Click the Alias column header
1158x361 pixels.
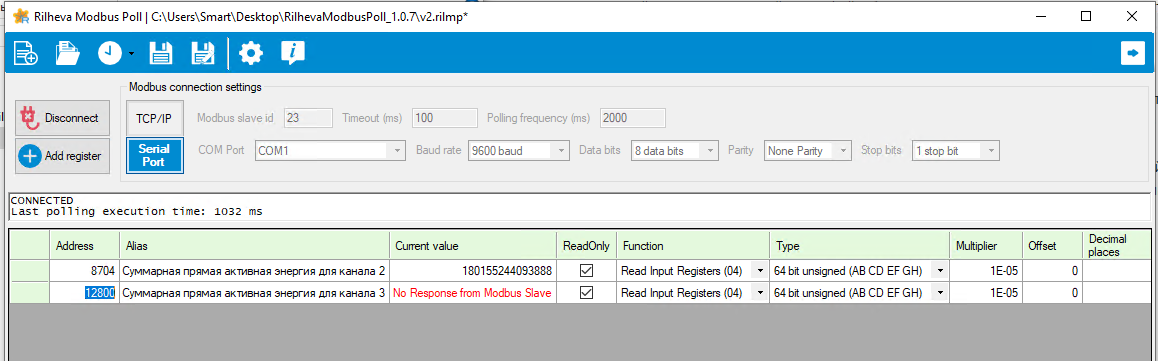click(x=255, y=245)
